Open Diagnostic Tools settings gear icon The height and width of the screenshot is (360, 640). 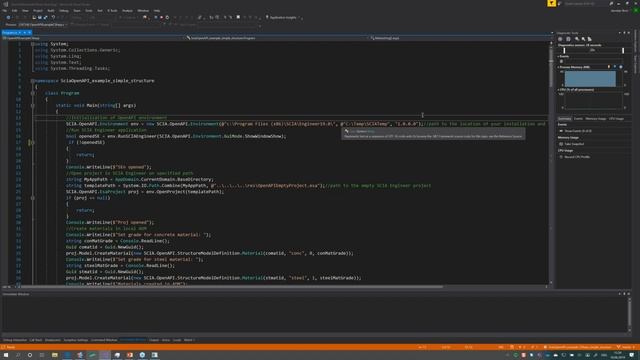coord(560,39)
